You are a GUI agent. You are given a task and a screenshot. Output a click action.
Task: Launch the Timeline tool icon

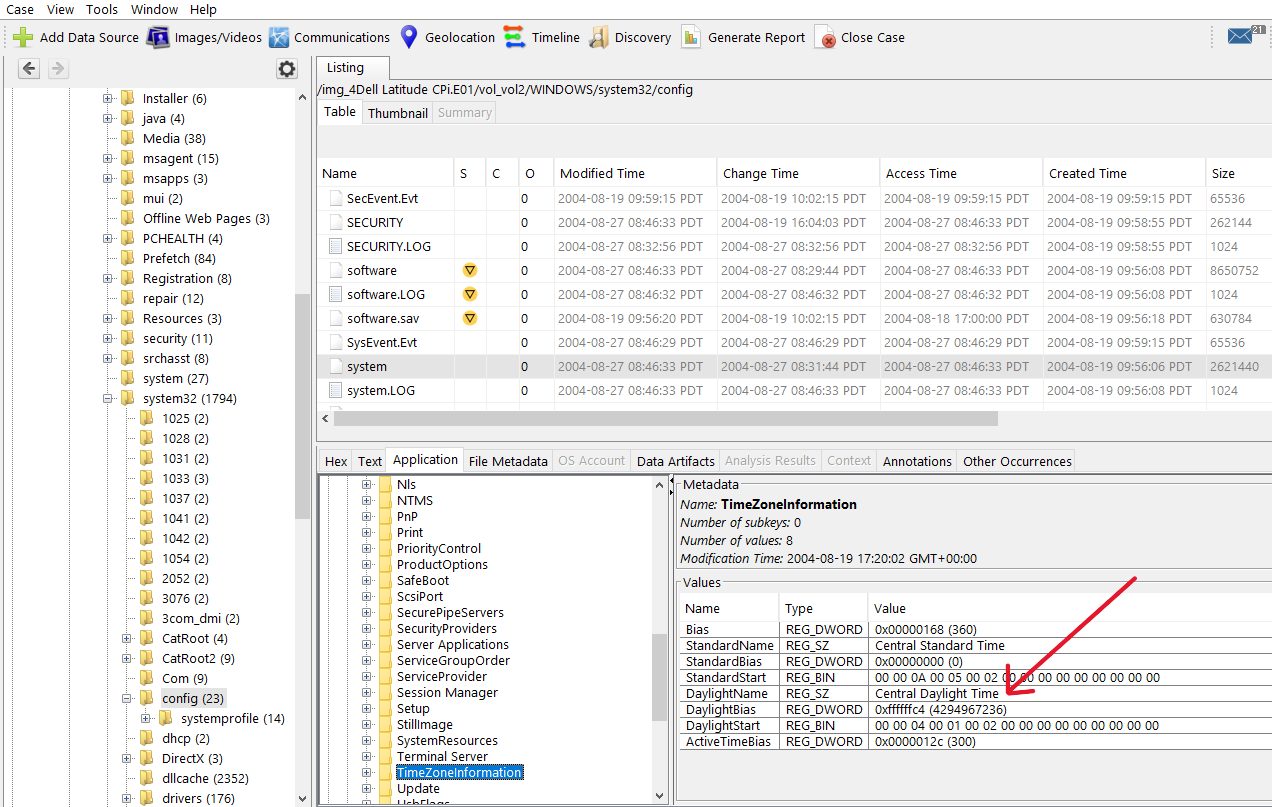pyautogui.click(x=514, y=38)
